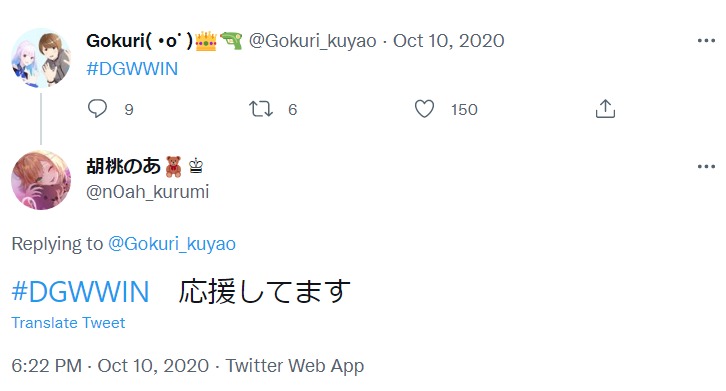Click the Twitter Web App source link

(x=294, y=366)
